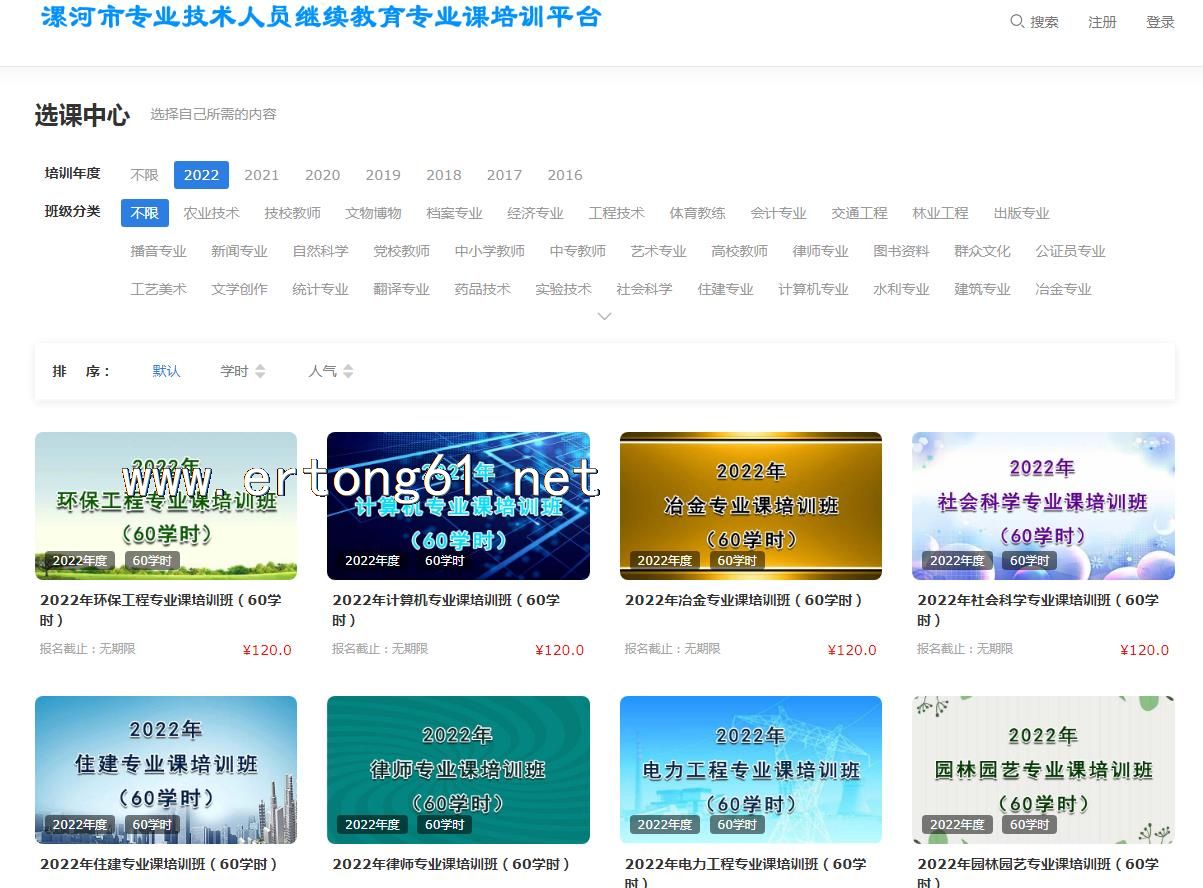The width and height of the screenshot is (1203, 888).
Task: Filter by 农业技术 category
Action: pyautogui.click(x=211, y=213)
